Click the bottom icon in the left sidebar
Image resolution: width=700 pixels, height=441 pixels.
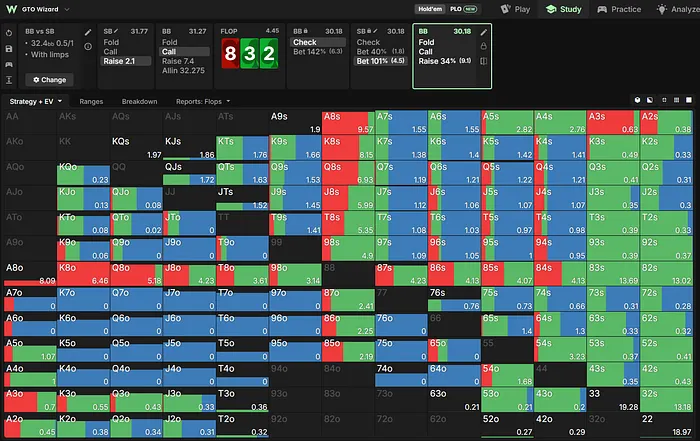click(9, 80)
